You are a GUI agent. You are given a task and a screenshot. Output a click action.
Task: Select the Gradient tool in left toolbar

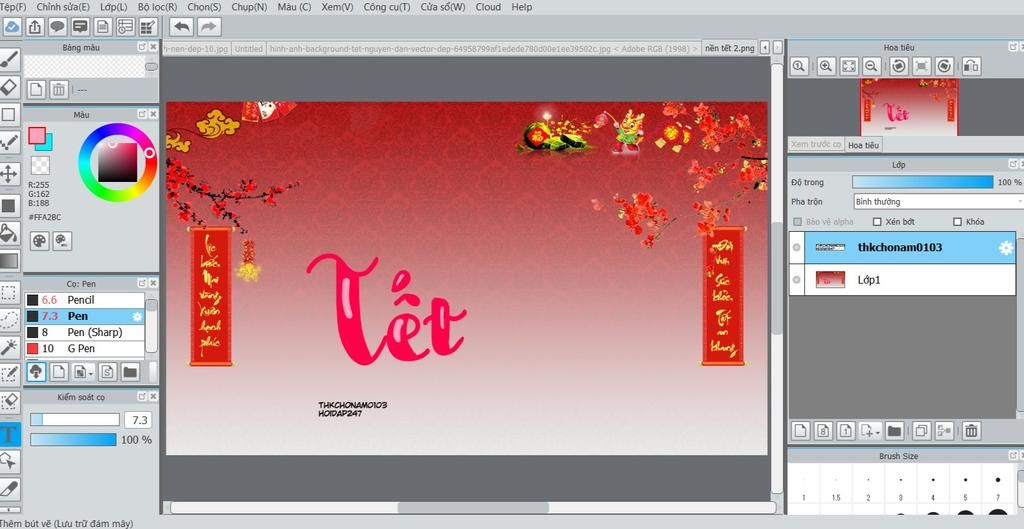[9, 261]
